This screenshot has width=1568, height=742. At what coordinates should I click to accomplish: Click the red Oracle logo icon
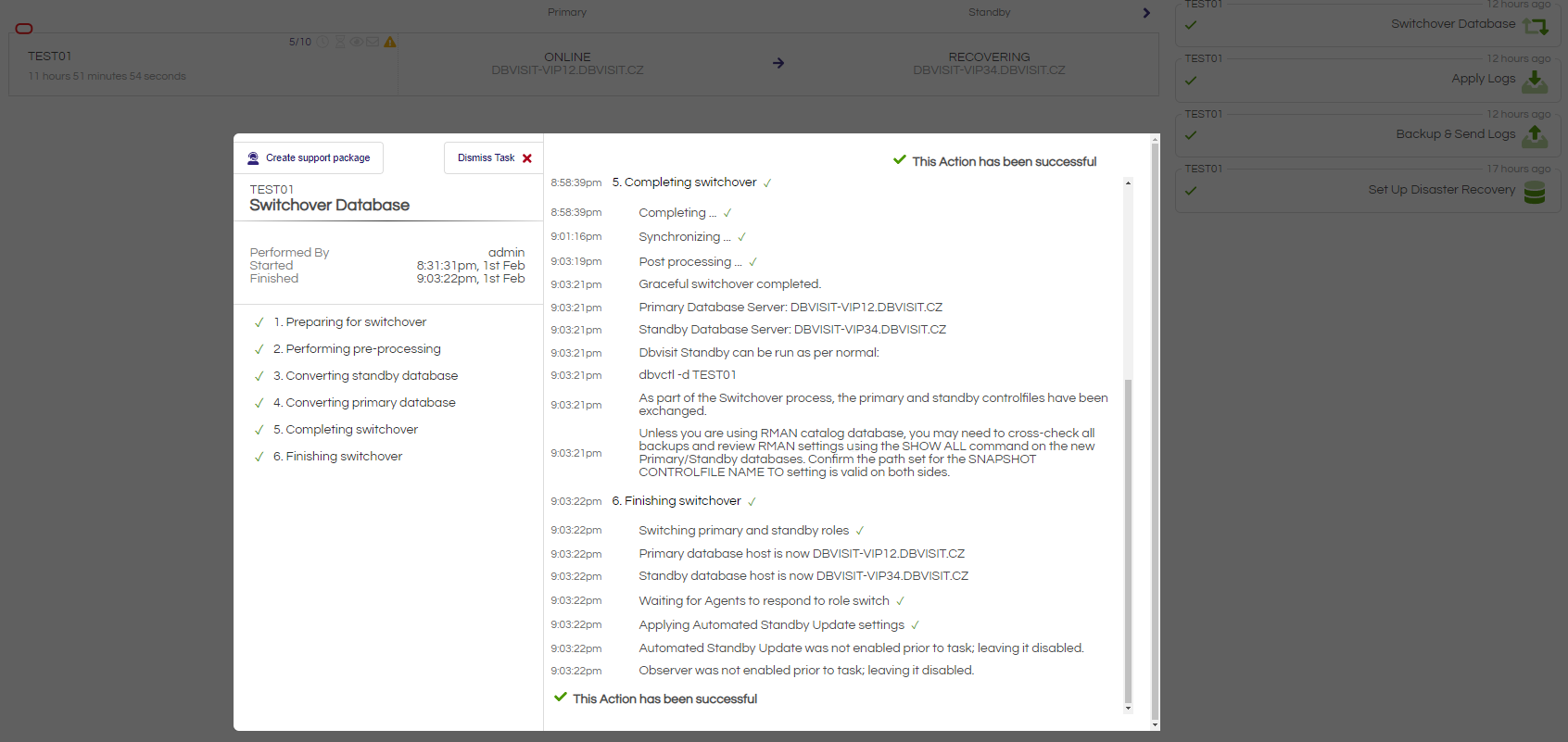point(24,29)
